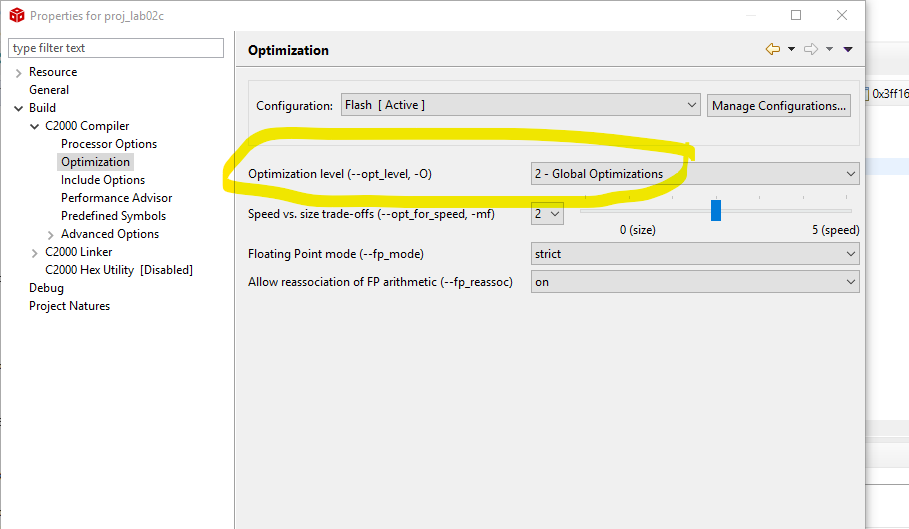
Task: Open the forward history dropdown arrow
Action: (x=830, y=49)
